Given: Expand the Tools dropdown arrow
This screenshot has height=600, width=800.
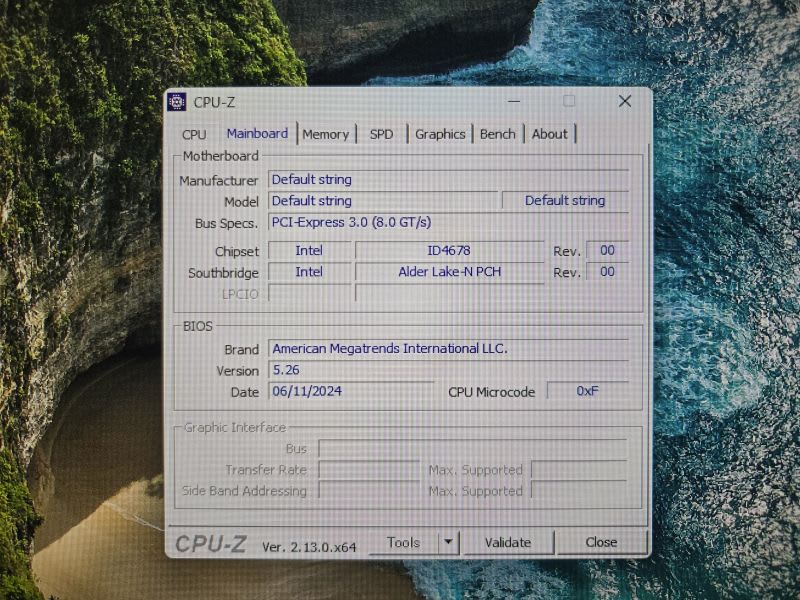Looking at the screenshot, I should [448, 542].
